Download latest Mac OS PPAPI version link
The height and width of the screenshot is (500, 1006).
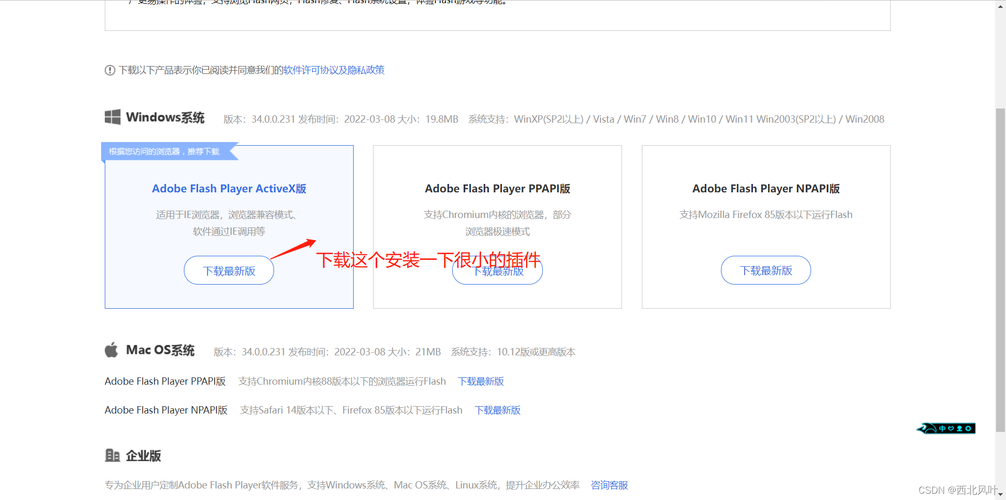[x=481, y=381]
